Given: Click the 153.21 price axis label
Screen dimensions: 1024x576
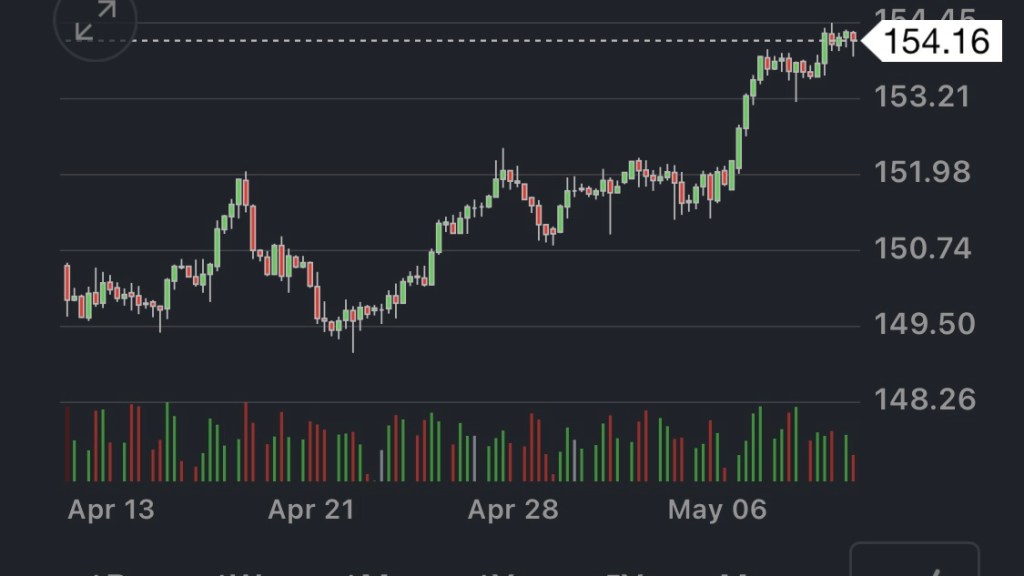Looking at the screenshot, I should [922, 97].
